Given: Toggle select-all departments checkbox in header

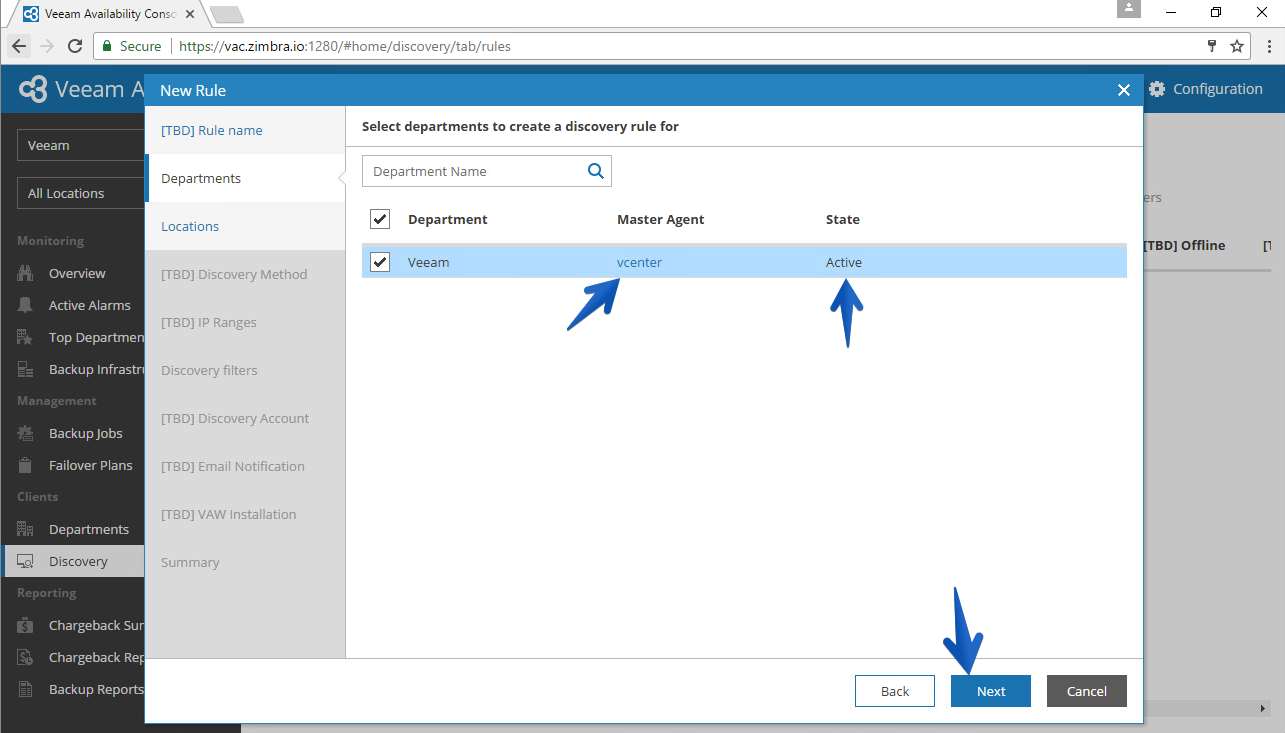Looking at the screenshot, I should 380,219.
